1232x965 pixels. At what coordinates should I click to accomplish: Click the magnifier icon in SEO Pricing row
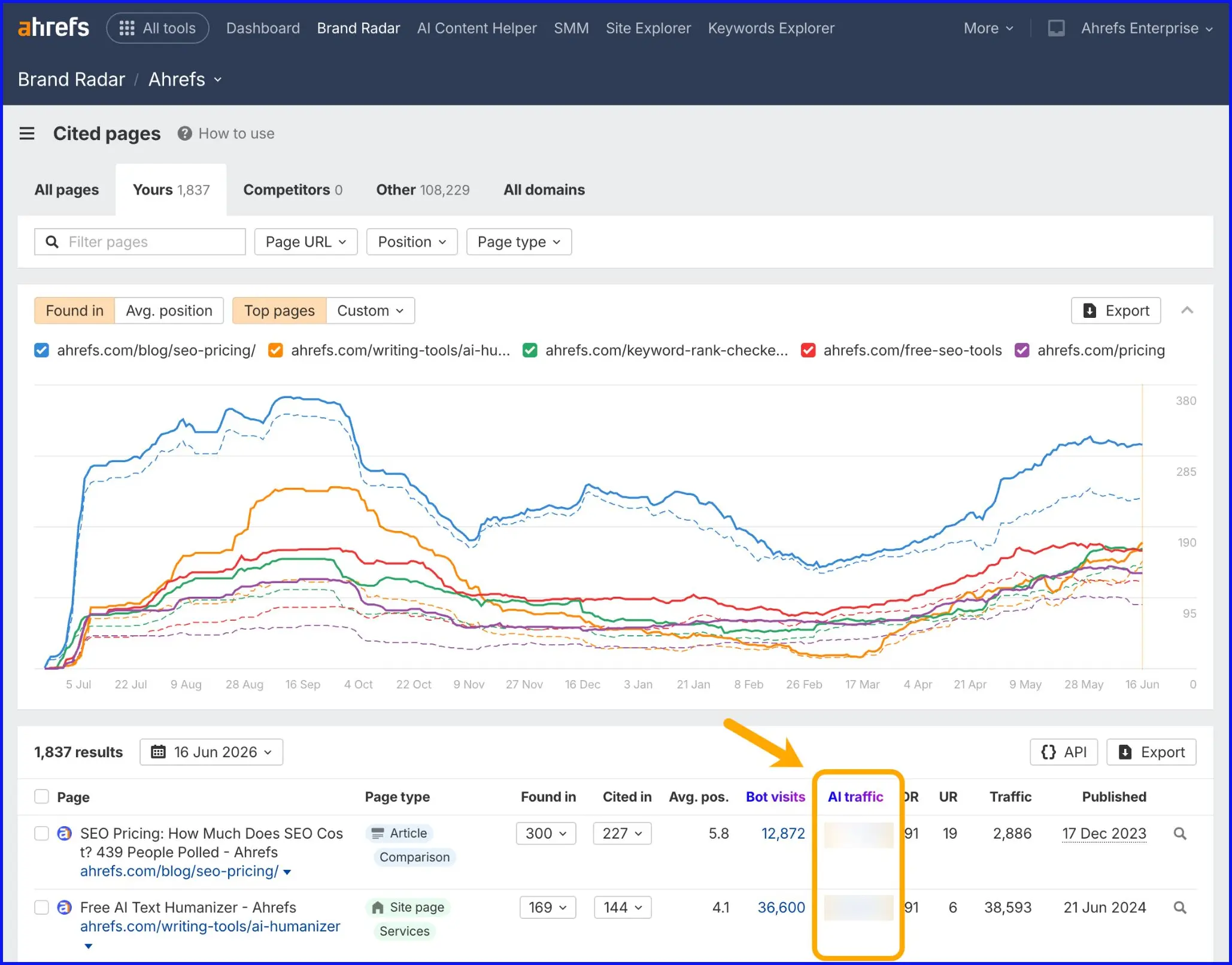click(x=1180, y=833)
